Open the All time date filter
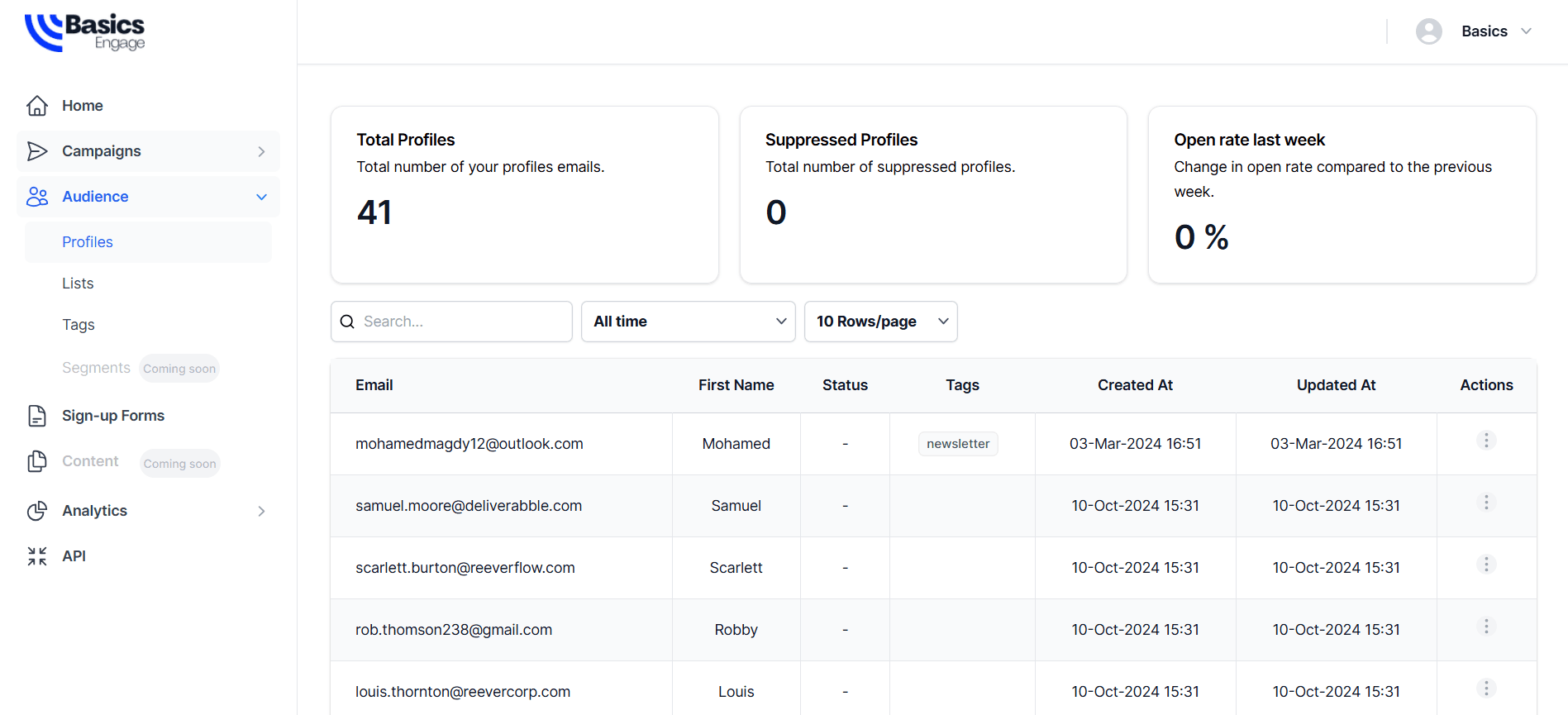Image resolution: width=1568 pixels, height=715 pixels. [x=688, y=322]
